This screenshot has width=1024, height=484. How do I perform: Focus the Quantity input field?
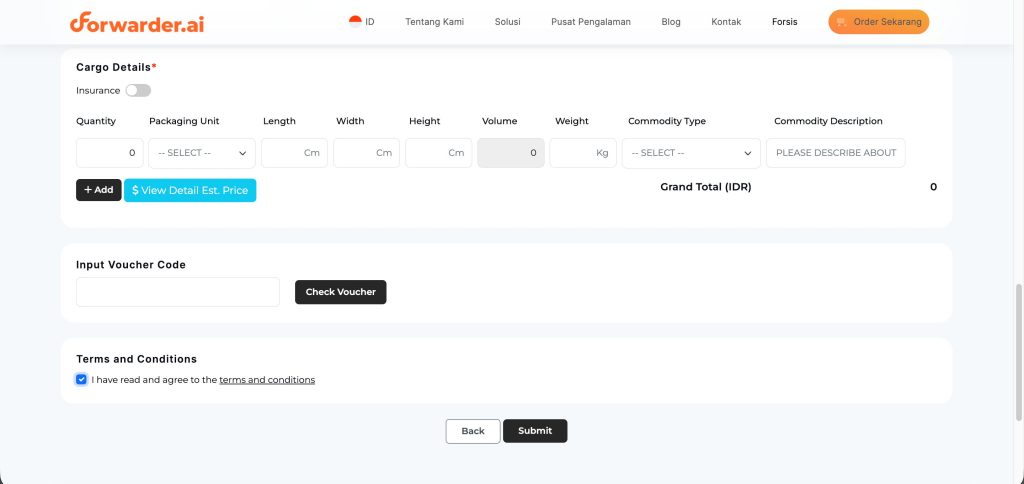click(x=110, y=153)
